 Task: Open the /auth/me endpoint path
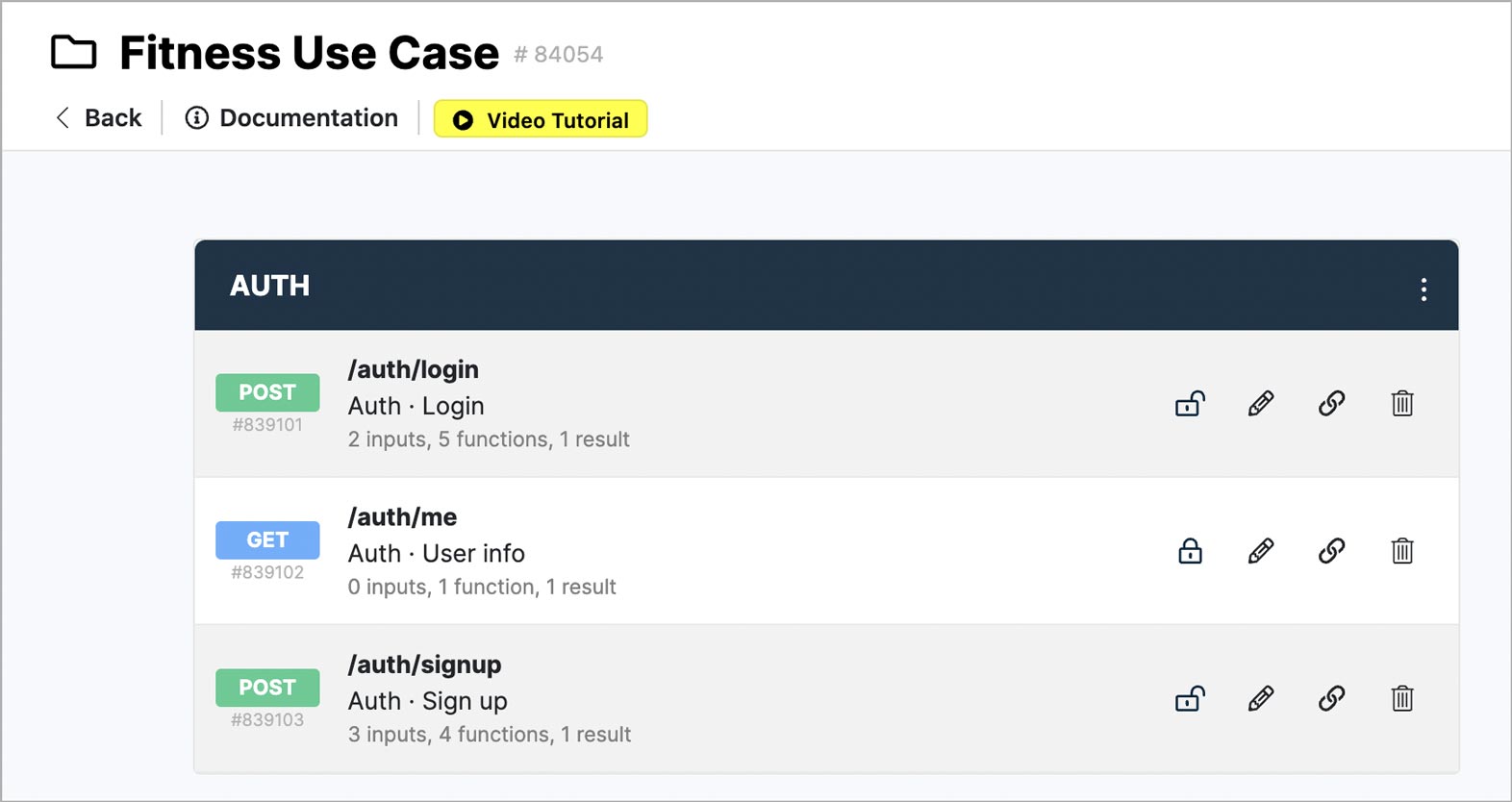click(x=402, y=517)
